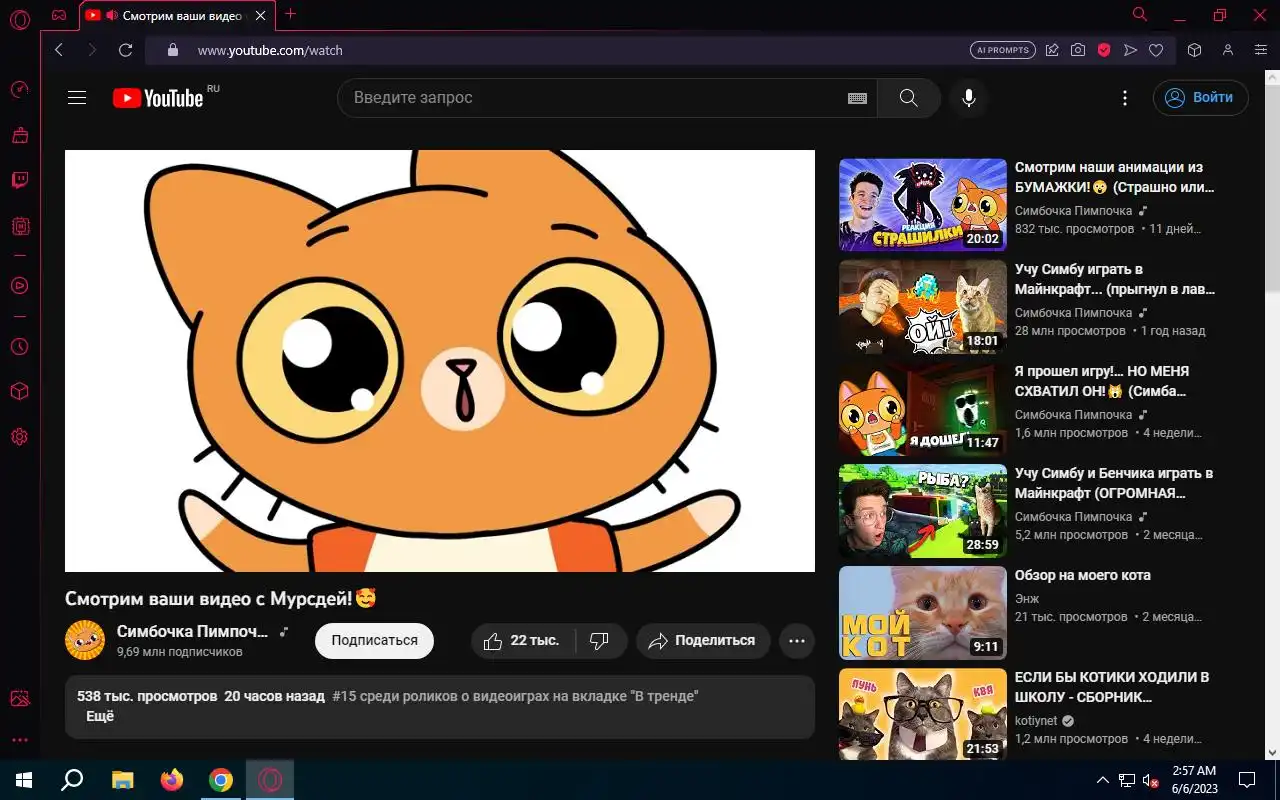
Task: Add page to bookmarks heart icon
Action: coord(1156,50)
